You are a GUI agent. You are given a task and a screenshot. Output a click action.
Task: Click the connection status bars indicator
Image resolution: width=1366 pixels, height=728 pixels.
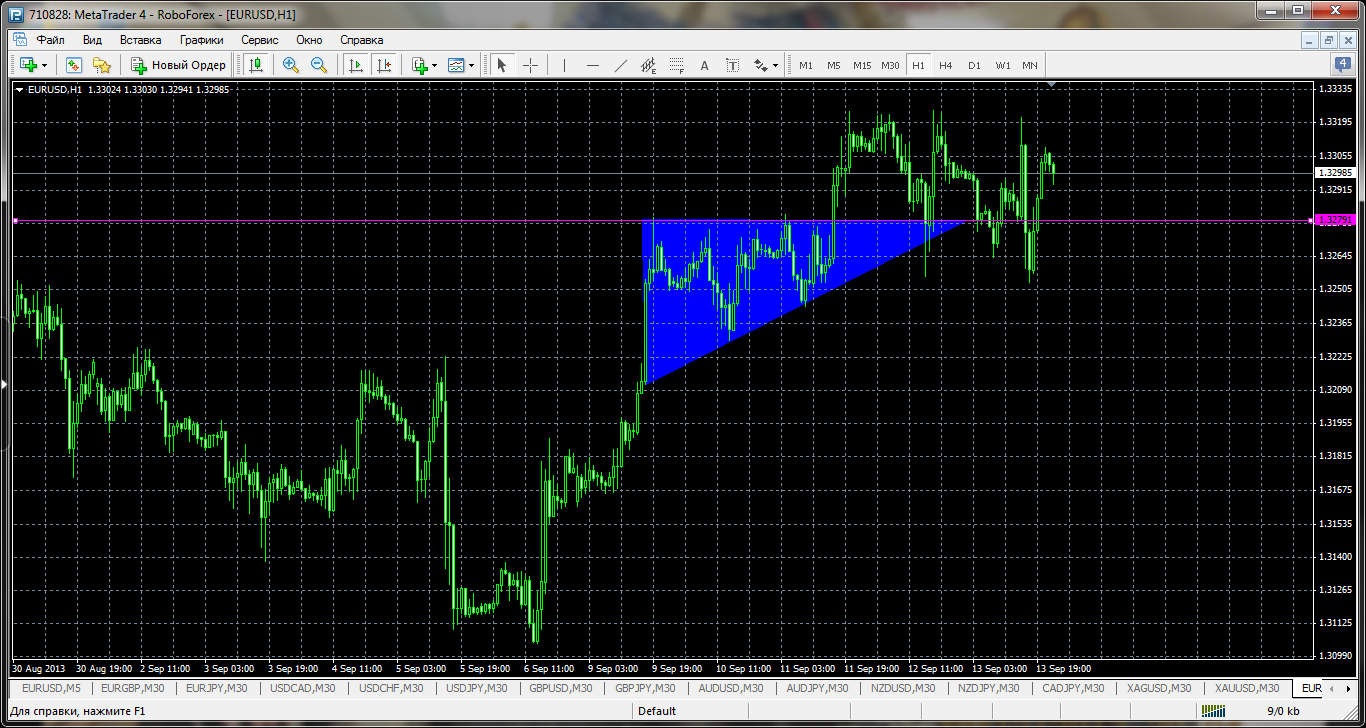[x=1213, y=711]
